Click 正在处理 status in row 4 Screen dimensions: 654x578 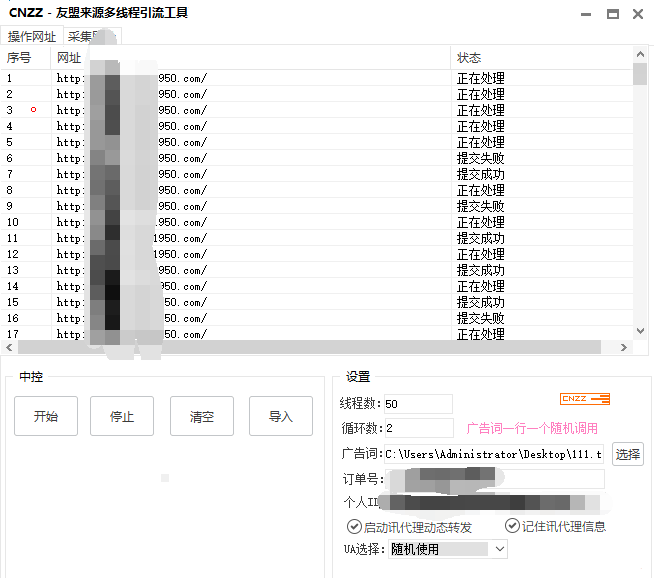point(480,126)
